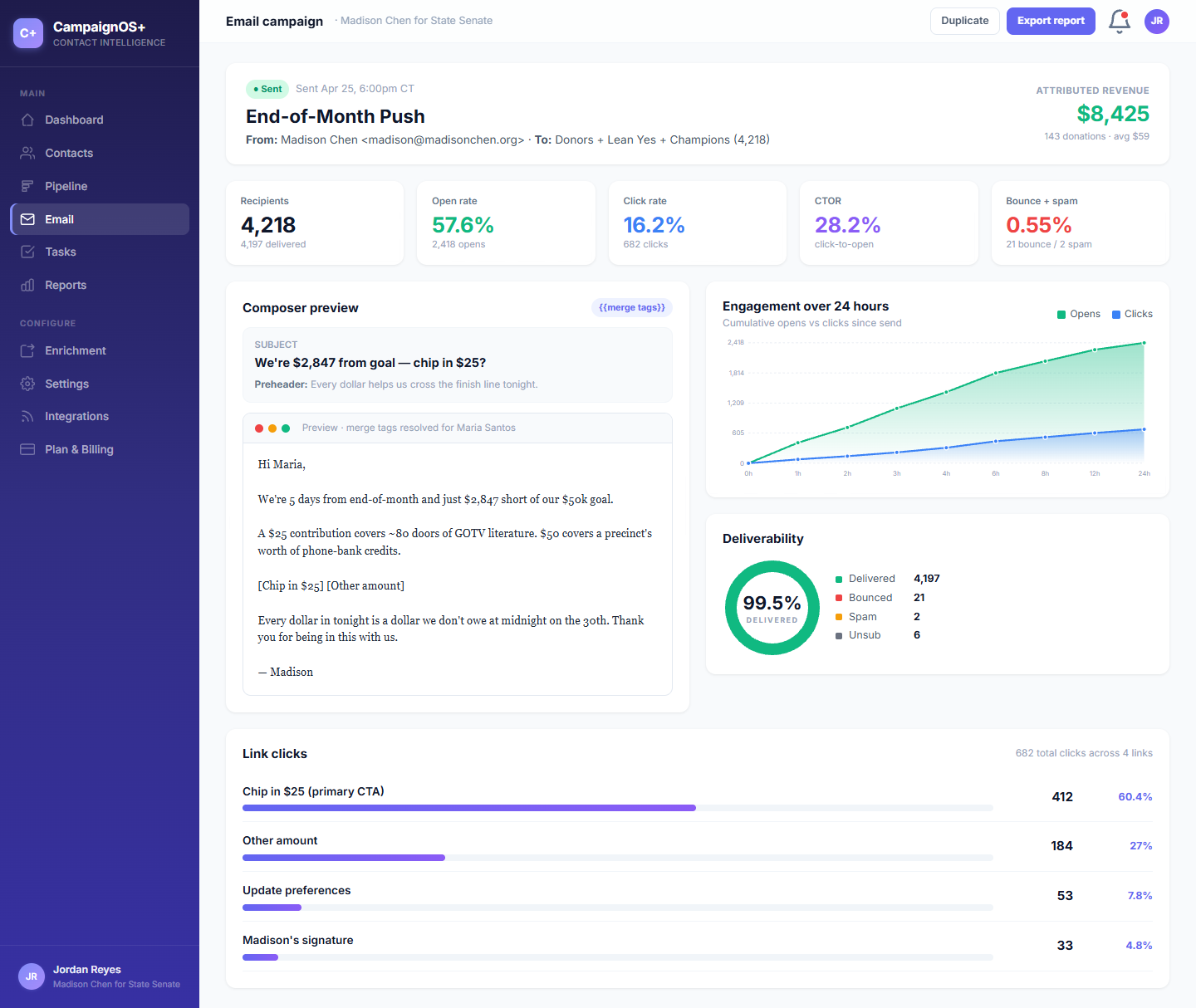Click the $8,425 attributed revenue figure
The width and height of the screenshot is (1196, 1008).
coord(1113,114)
